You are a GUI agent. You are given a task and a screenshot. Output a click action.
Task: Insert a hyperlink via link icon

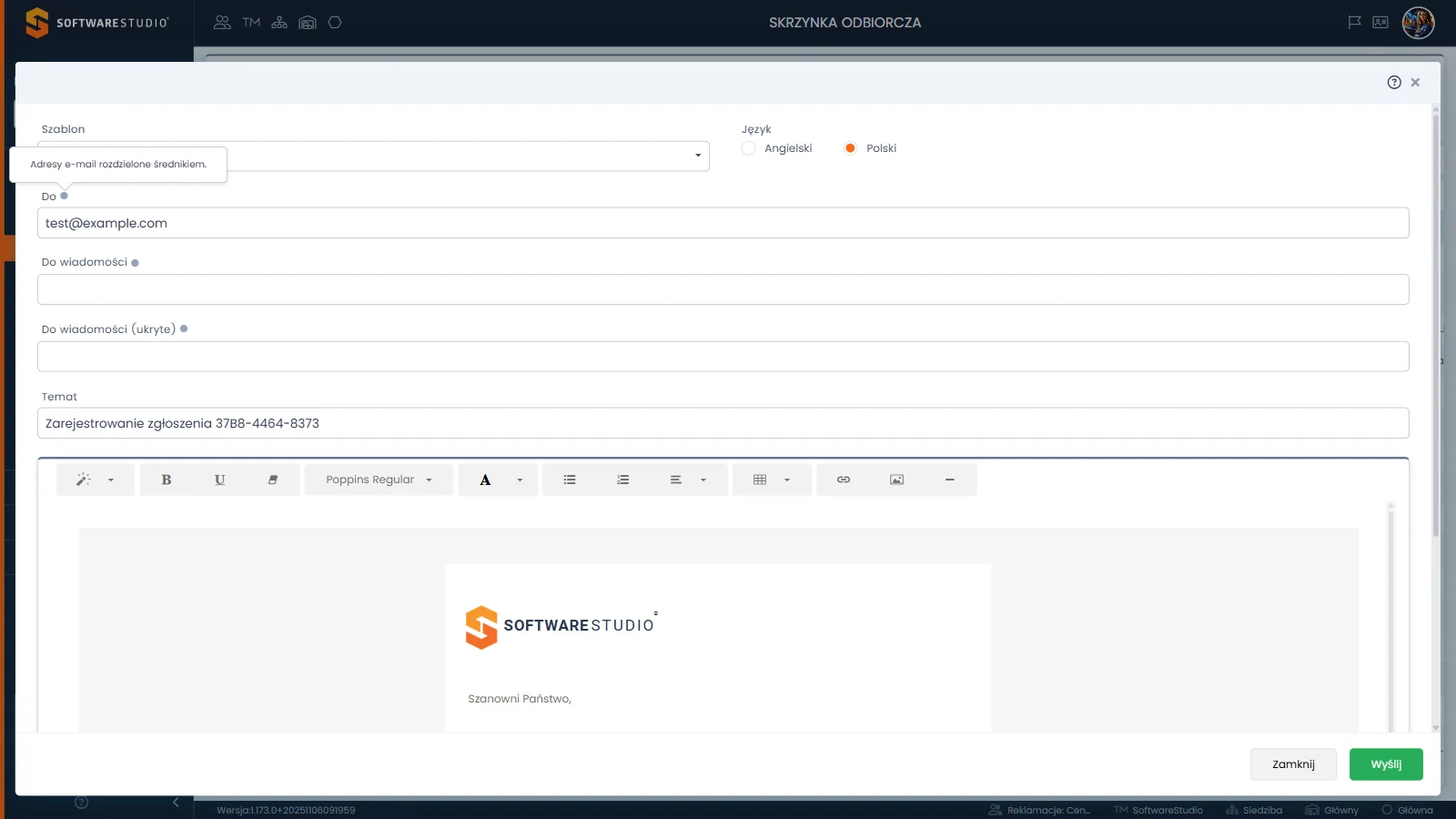click(844, 480)
